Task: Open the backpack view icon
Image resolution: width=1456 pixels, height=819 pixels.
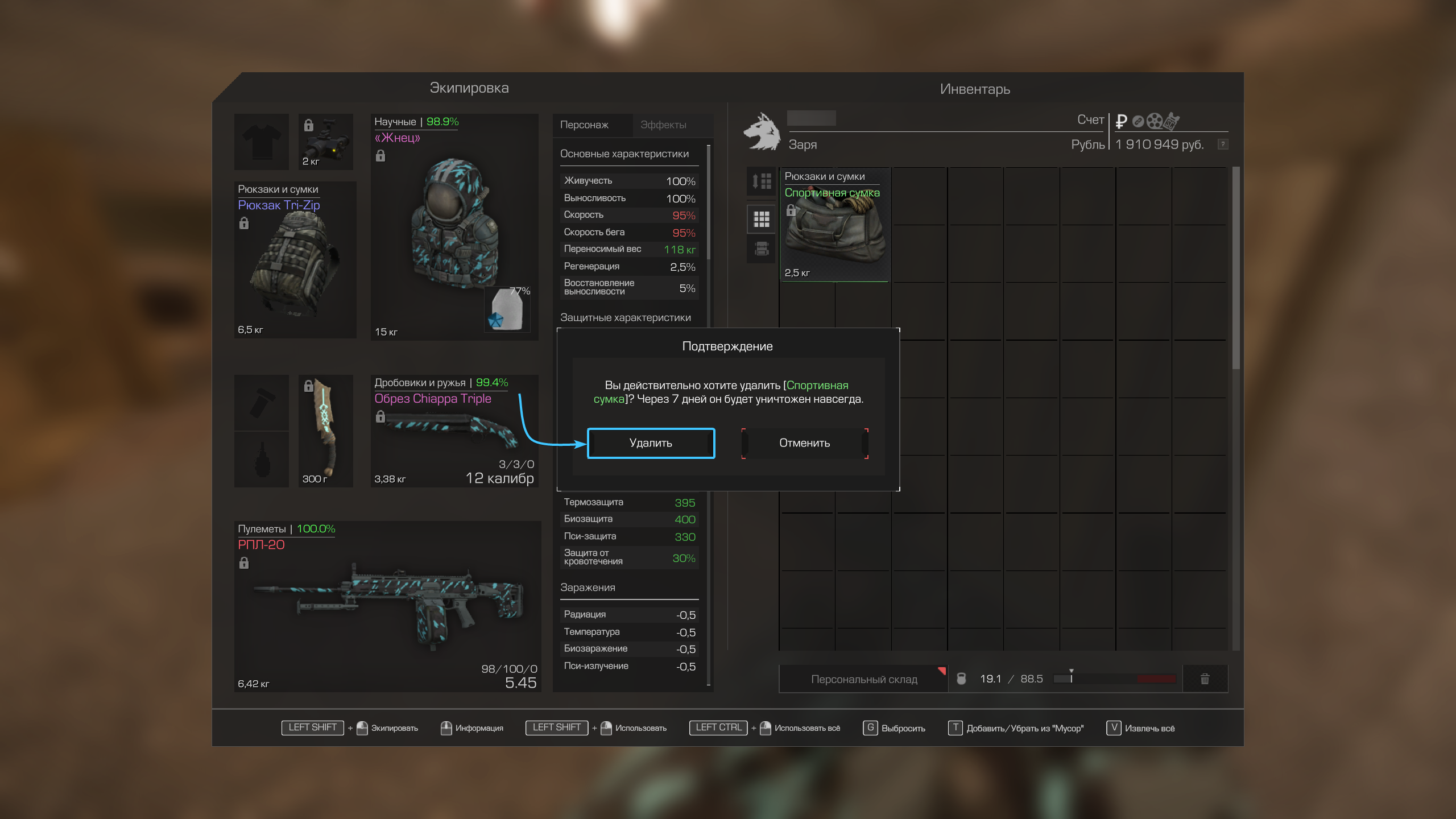Action: pos(761,249)
